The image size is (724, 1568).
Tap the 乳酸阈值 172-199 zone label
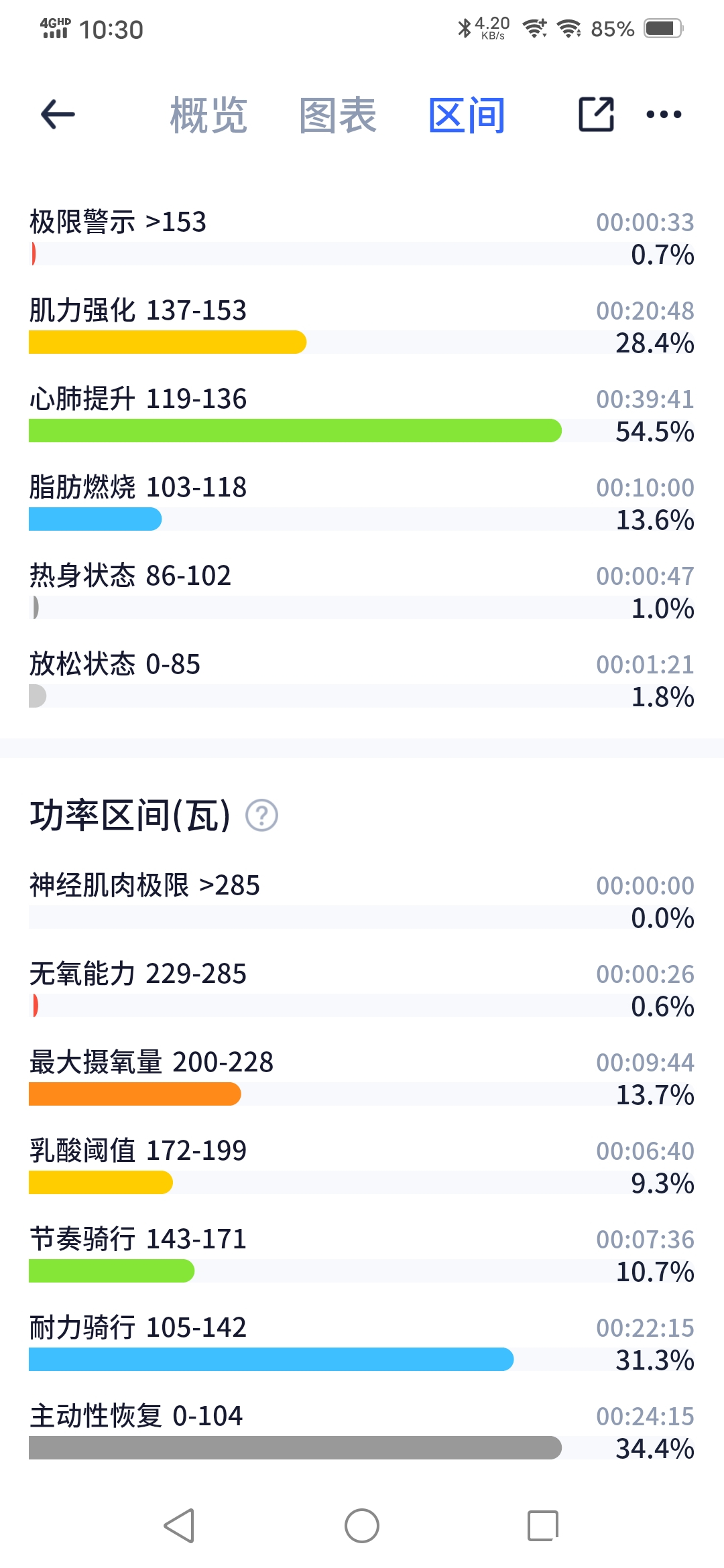(x=138, y=1151)
